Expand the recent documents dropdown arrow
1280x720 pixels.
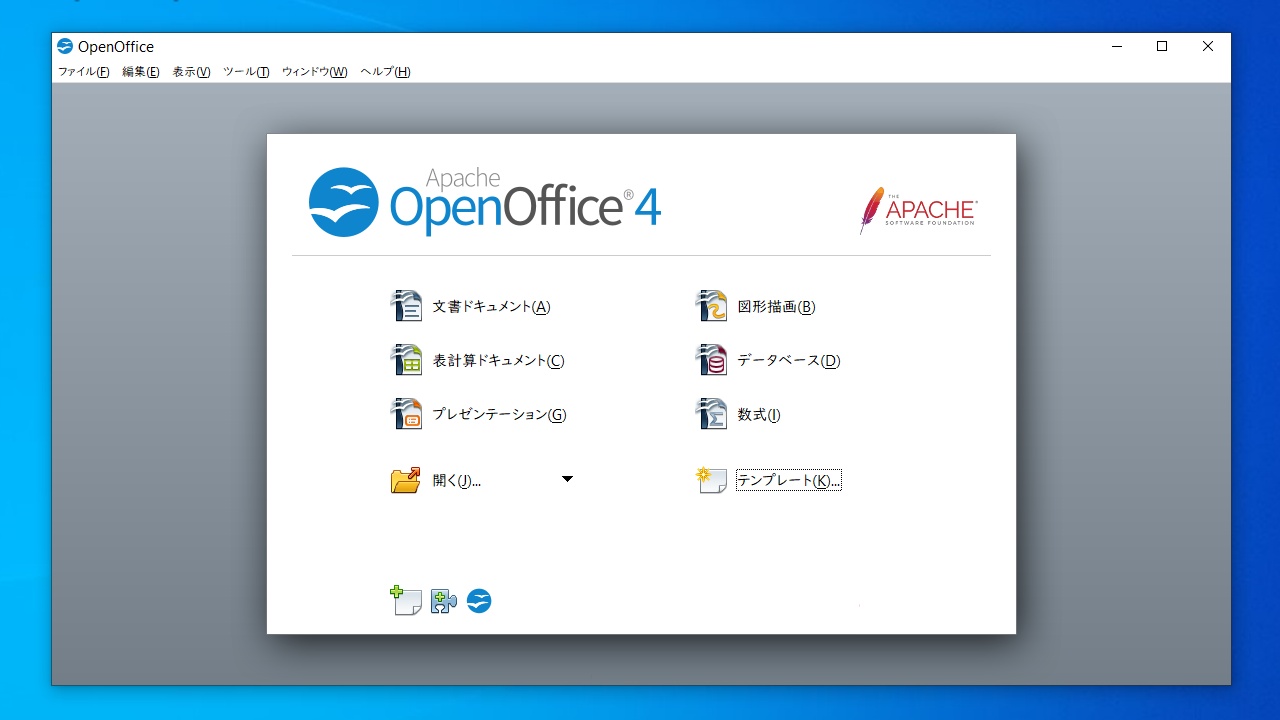click(x=567, y=479)
